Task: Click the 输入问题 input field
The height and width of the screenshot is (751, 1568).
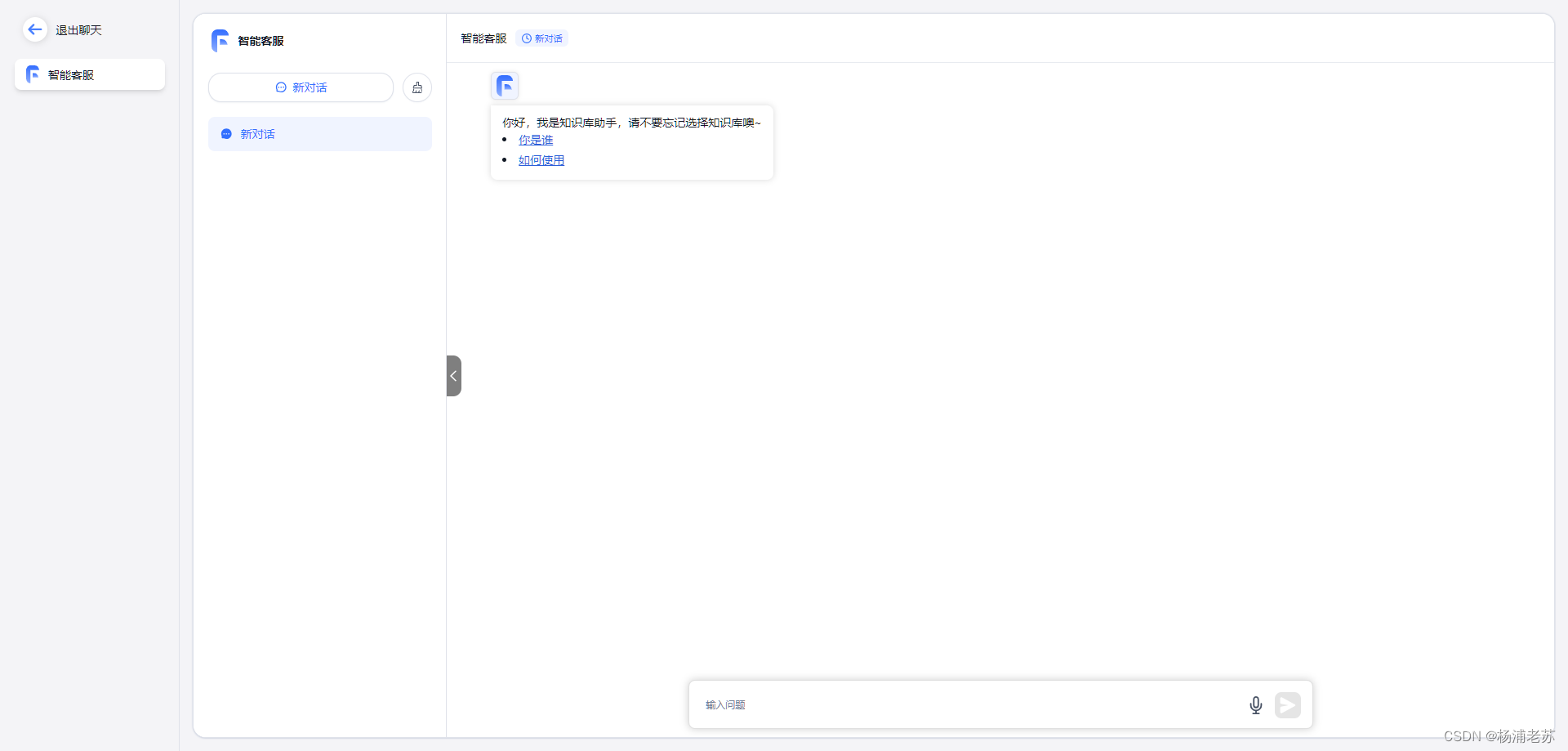Action: point(898,704)
